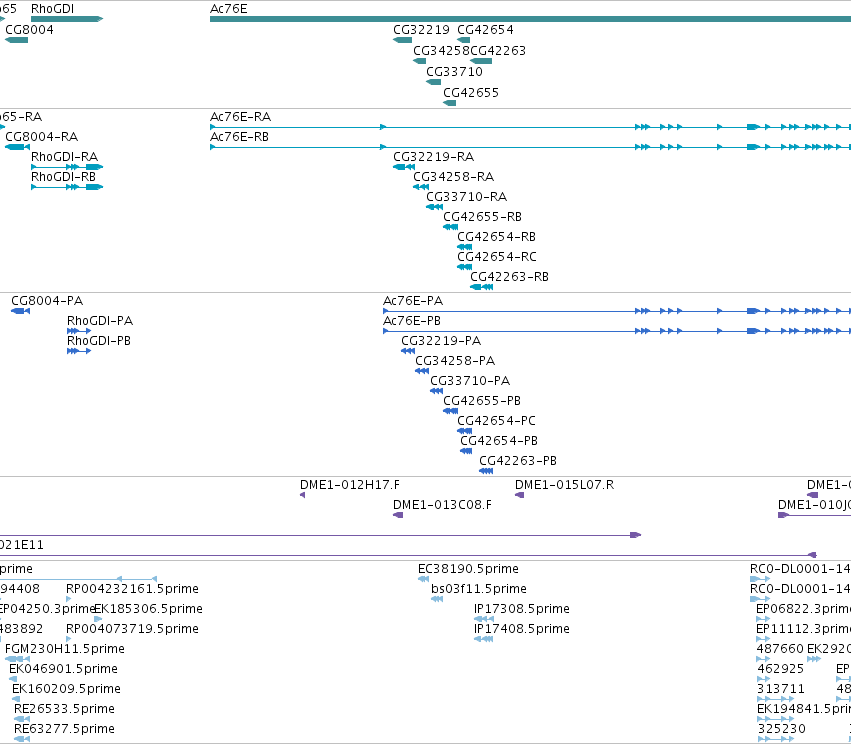The width and height of the screenshot is (851, 744).
Task: Click the CG42263 gene arrow glyph
Action: (481, 61)
